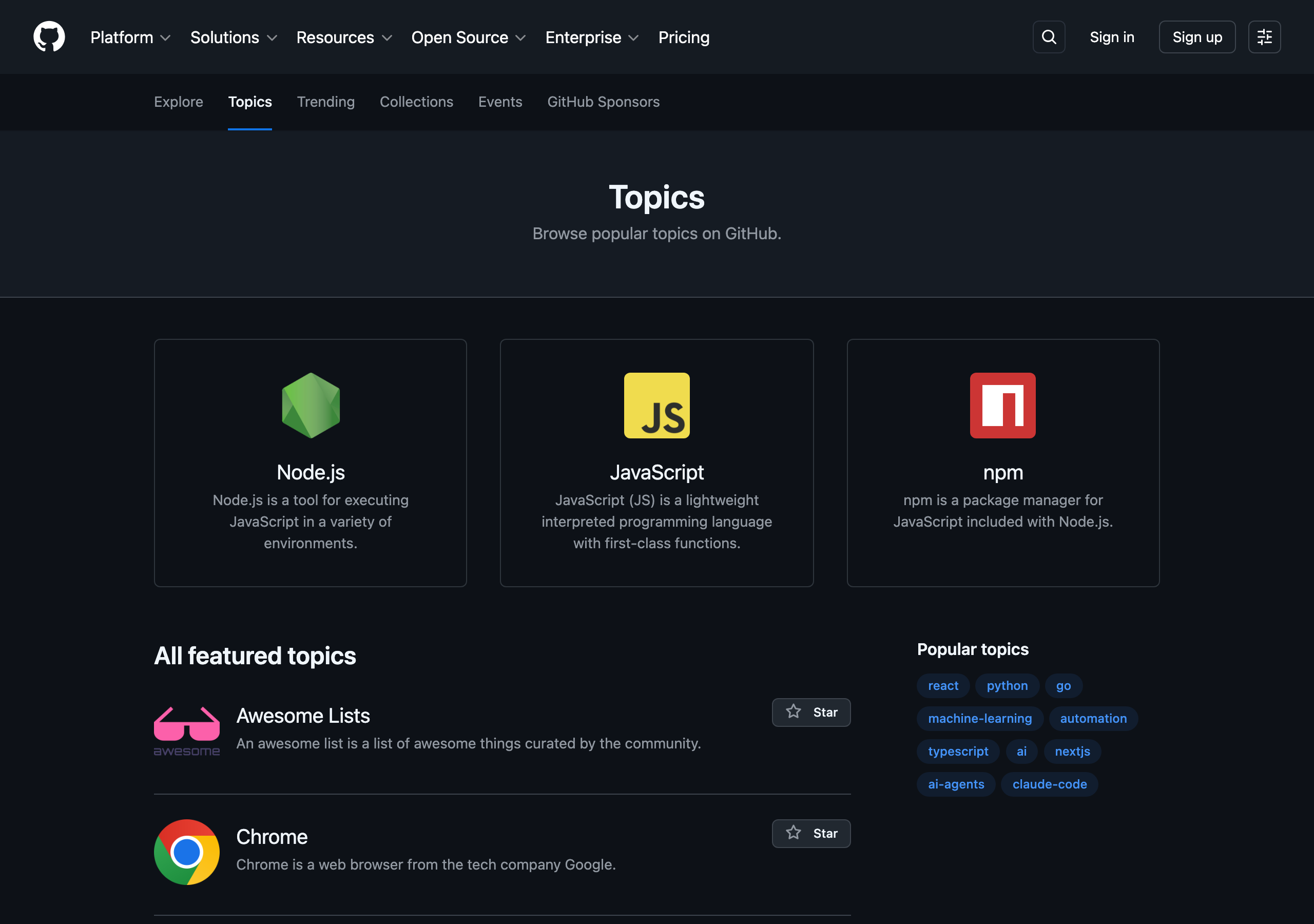Click the JavaScript description text
Screen dimensions: 1314x924
click(x=656, y=522)
